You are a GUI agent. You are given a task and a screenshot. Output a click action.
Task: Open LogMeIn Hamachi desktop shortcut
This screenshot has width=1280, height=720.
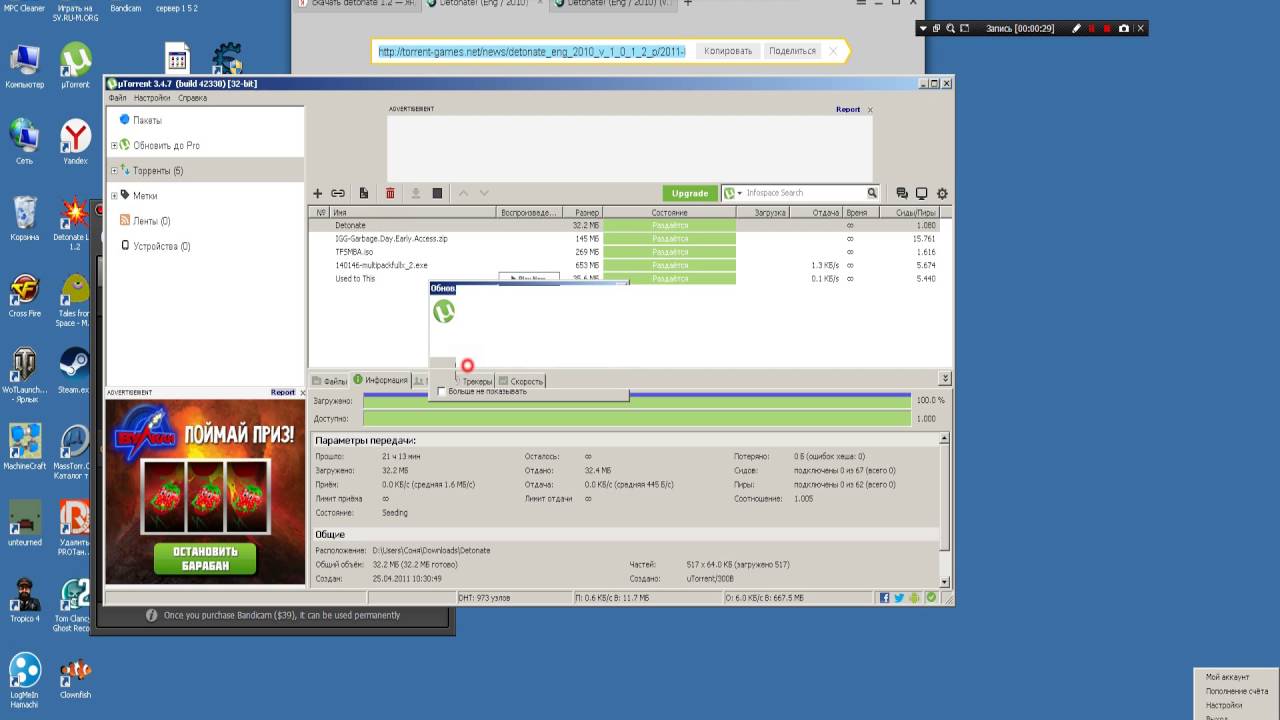(x=25, y=680)
